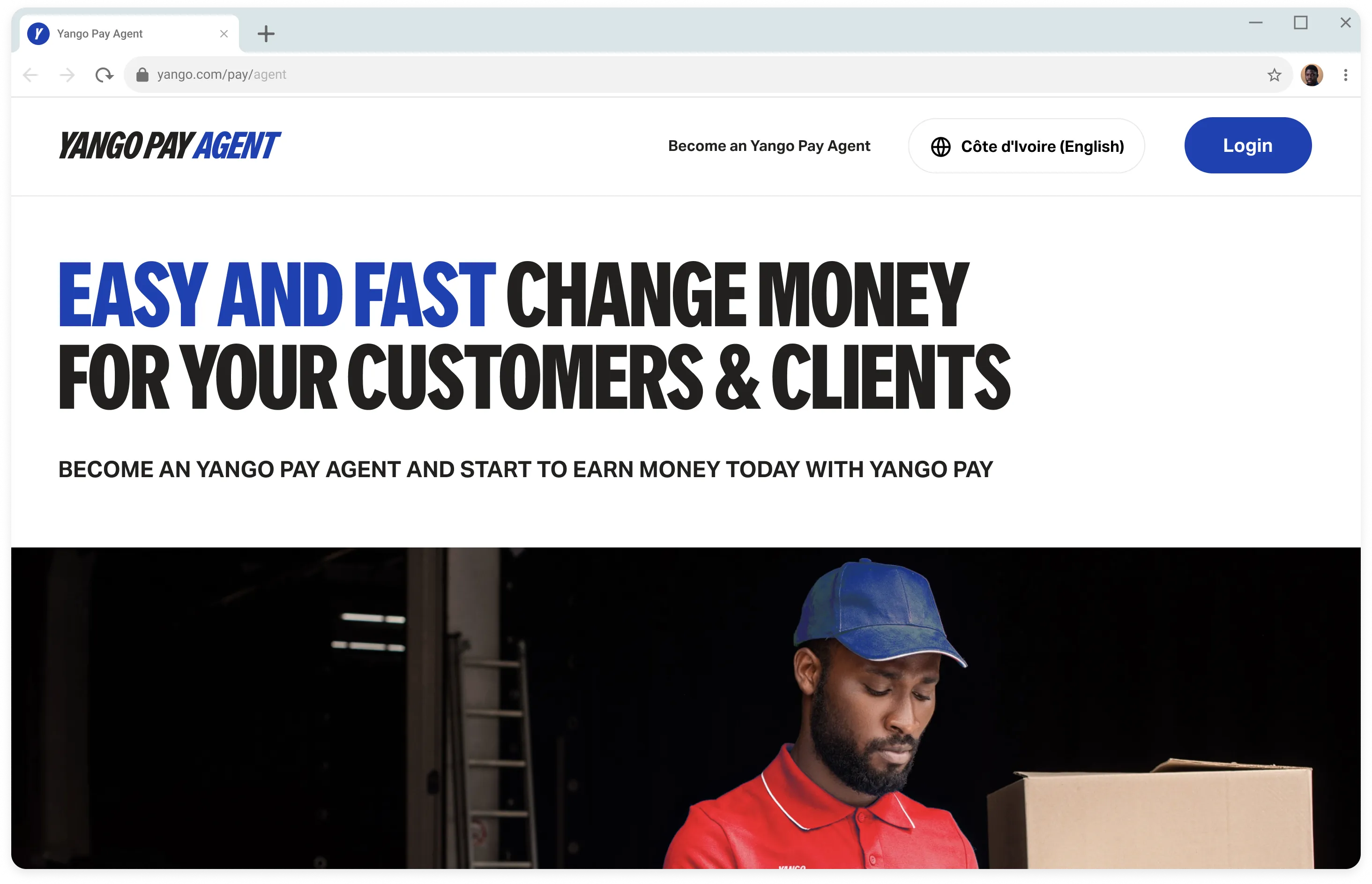The width and height of the screenshot is (1372, 884).
Task: Click the delivery man hero image
Action: pos(686,708)
